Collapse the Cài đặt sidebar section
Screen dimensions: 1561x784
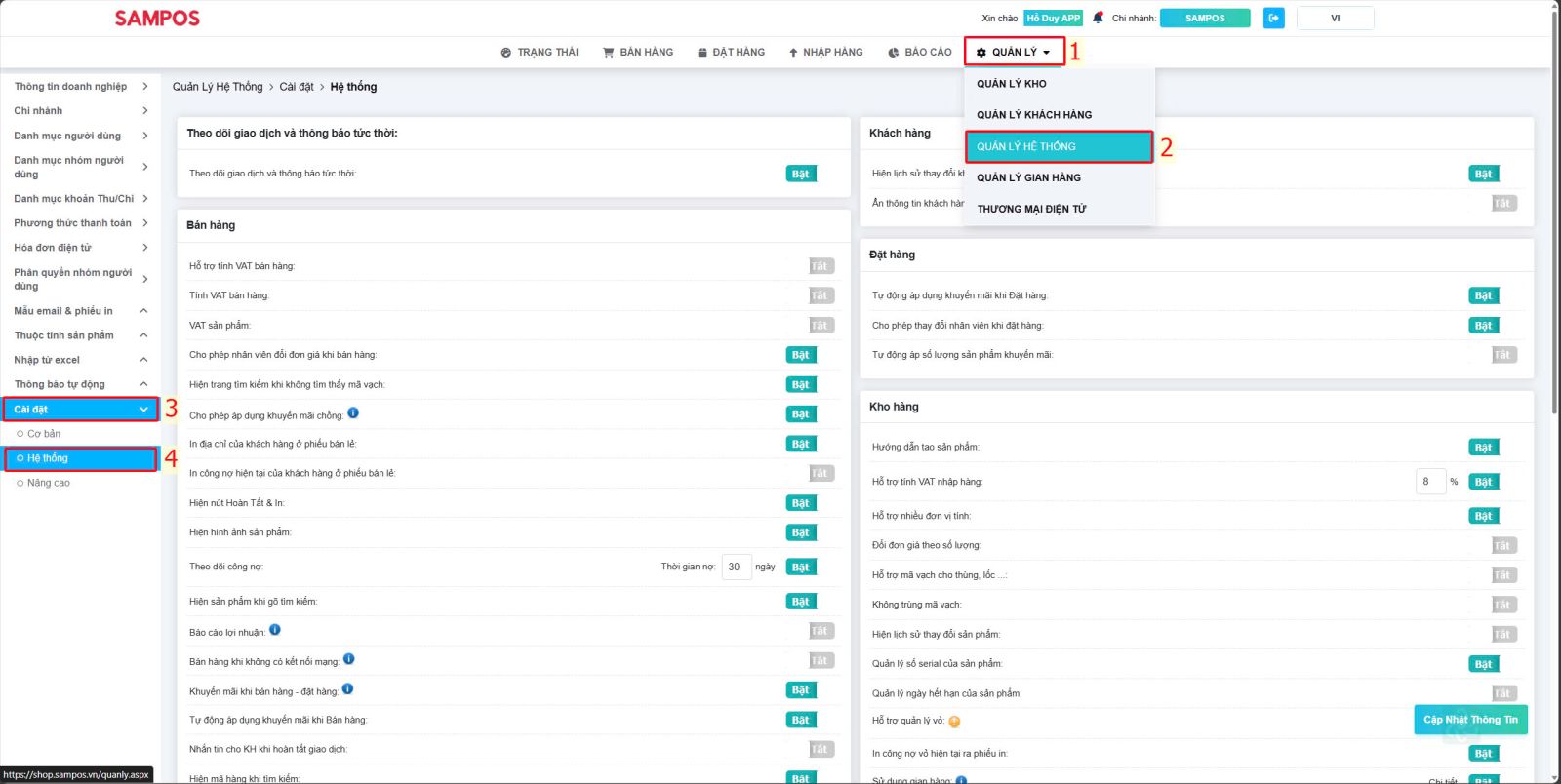[x=81, y=410]
